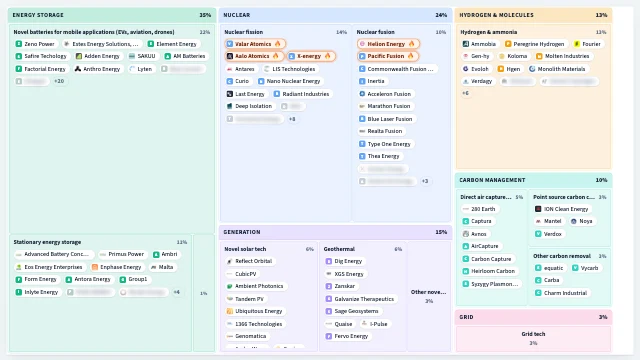Click the Other novel generation block
640x360 pixels.
tap(429, 296)
